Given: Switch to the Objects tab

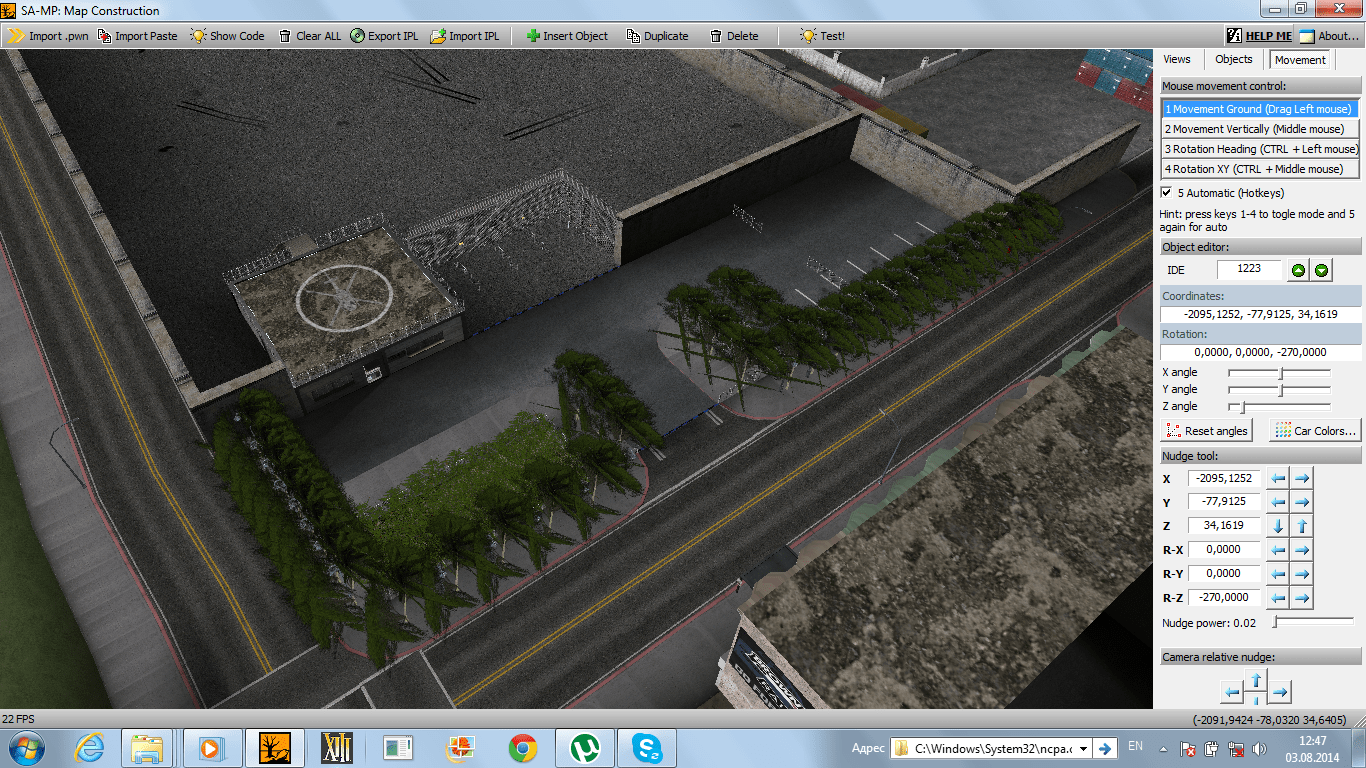Looking at the screenshot, I should tap(1233, 59).
